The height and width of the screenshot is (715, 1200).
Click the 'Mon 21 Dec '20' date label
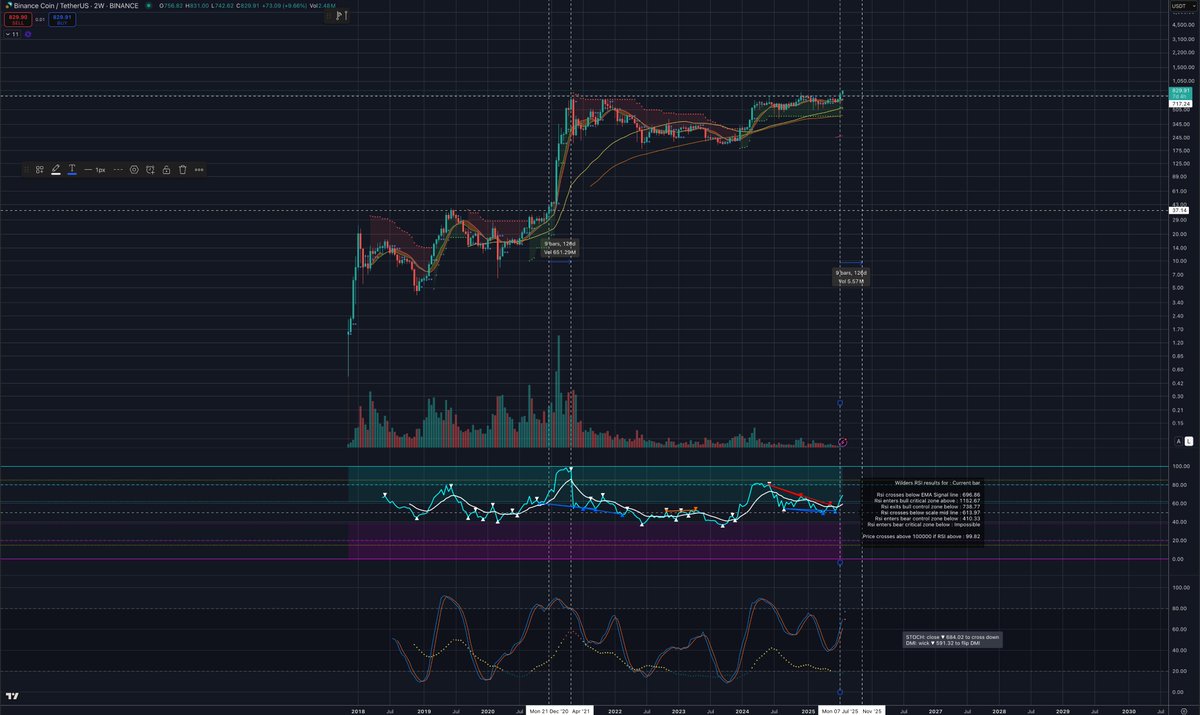(550, 710)
